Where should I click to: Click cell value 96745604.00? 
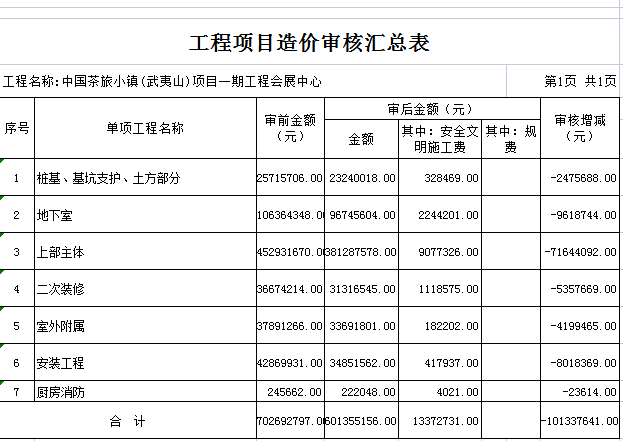coord(361,215)
